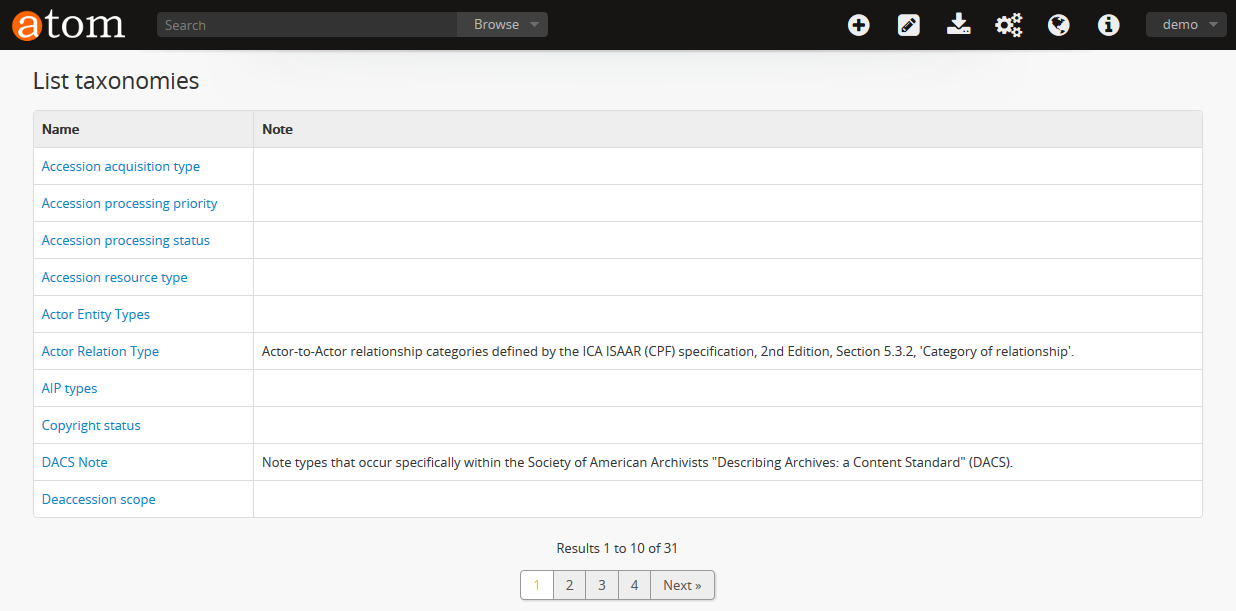Open the Import download icon menu
Image resolution: width=1236 pixels, height=611 pixels.
(x=958, y=25)
